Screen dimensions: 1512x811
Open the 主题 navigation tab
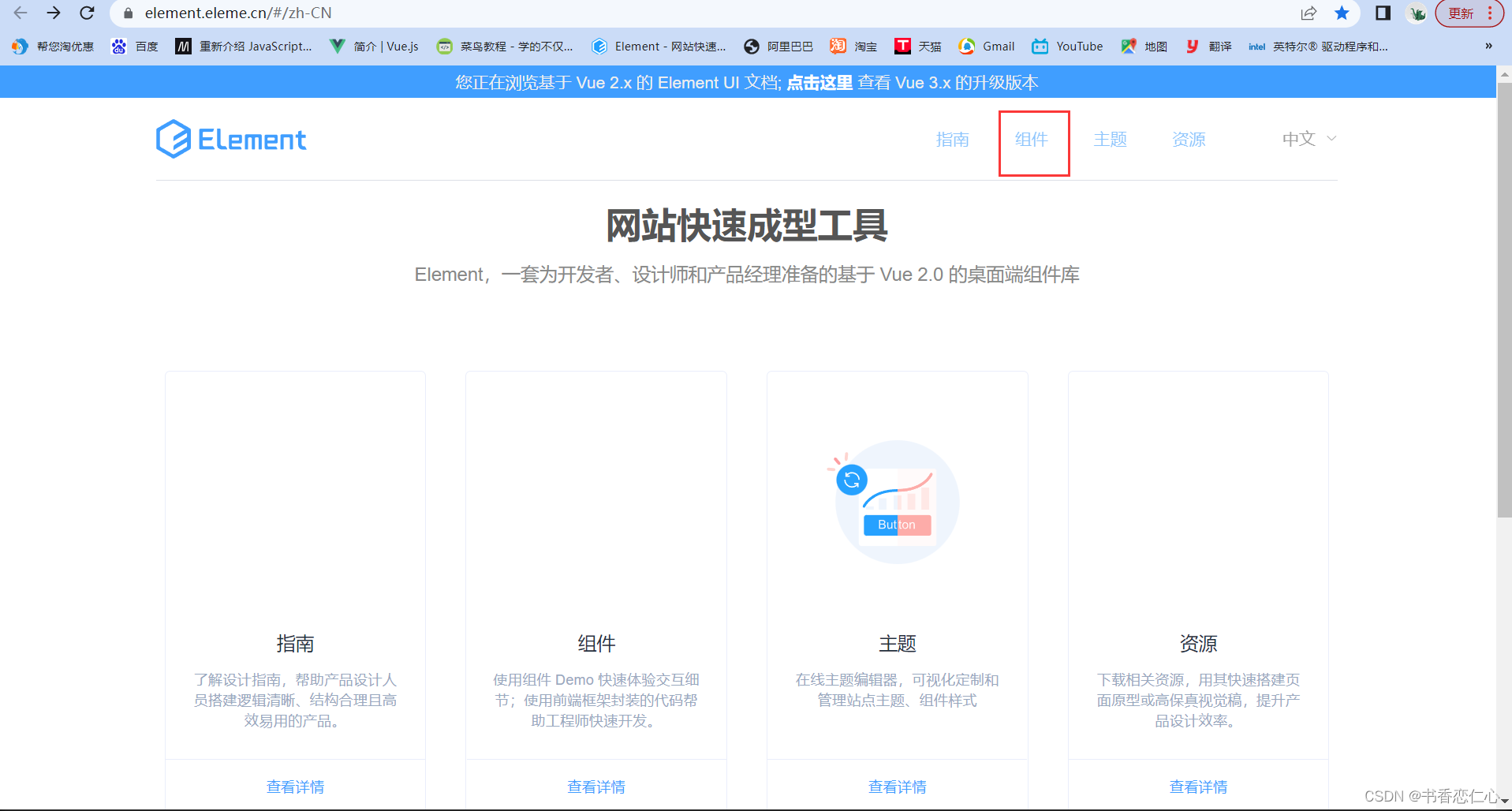tap(1110, 140)
